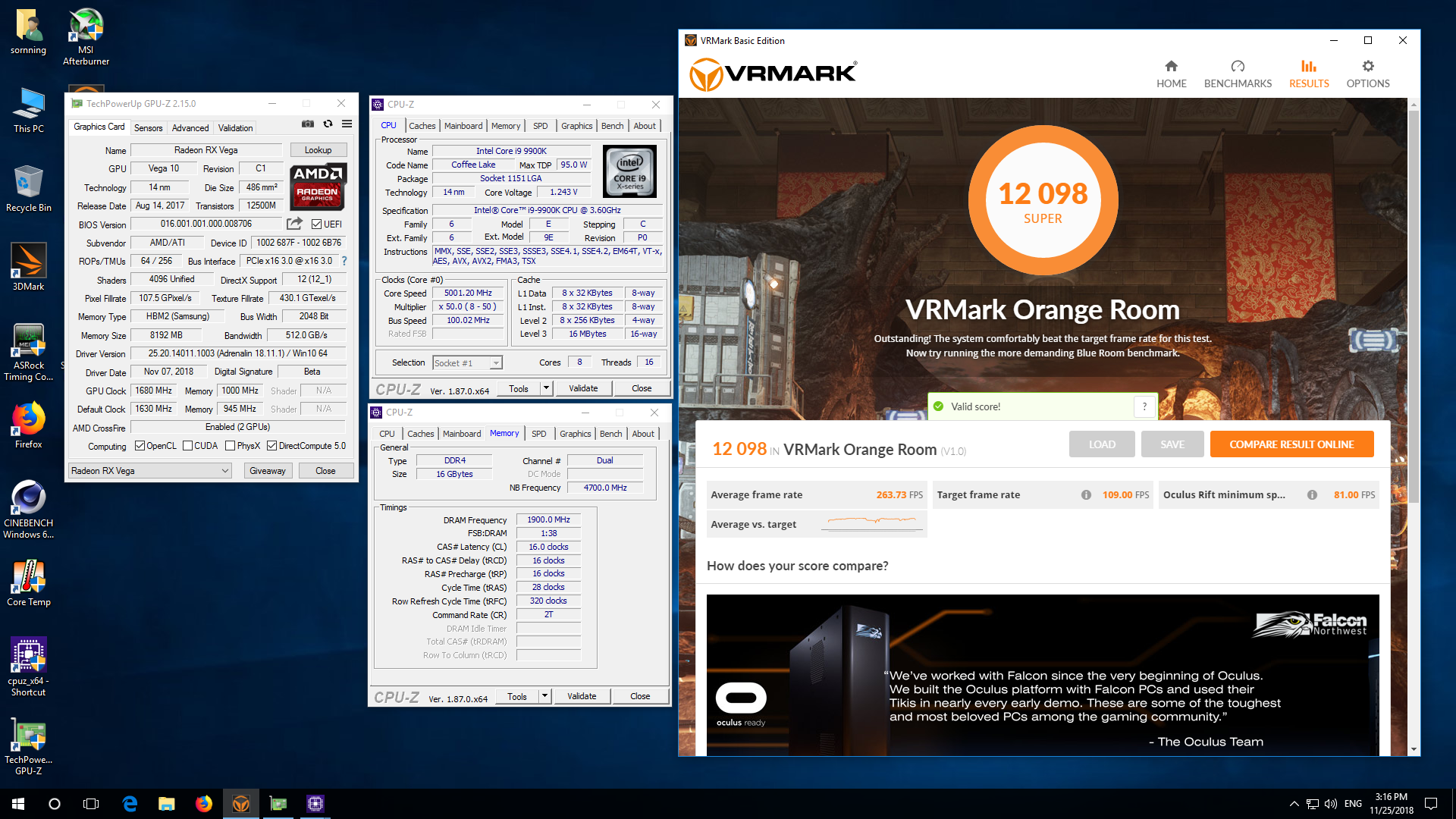Open 3DMark desktop icon
Screen dimensions: 1456x819
pos(28,267)
